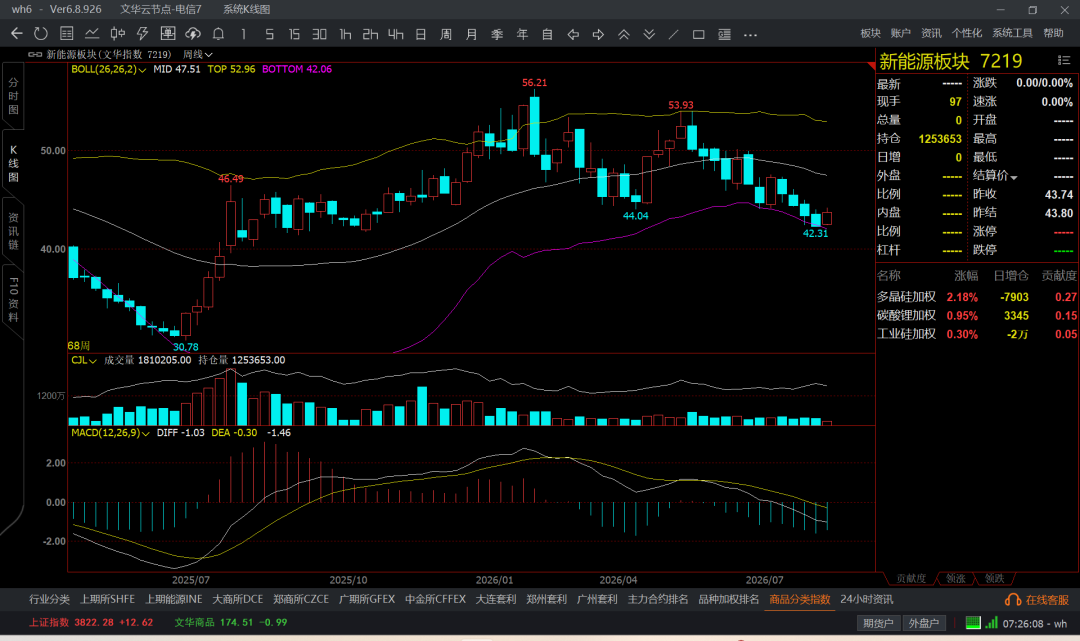Open the 大商所DCE tab

238,599
